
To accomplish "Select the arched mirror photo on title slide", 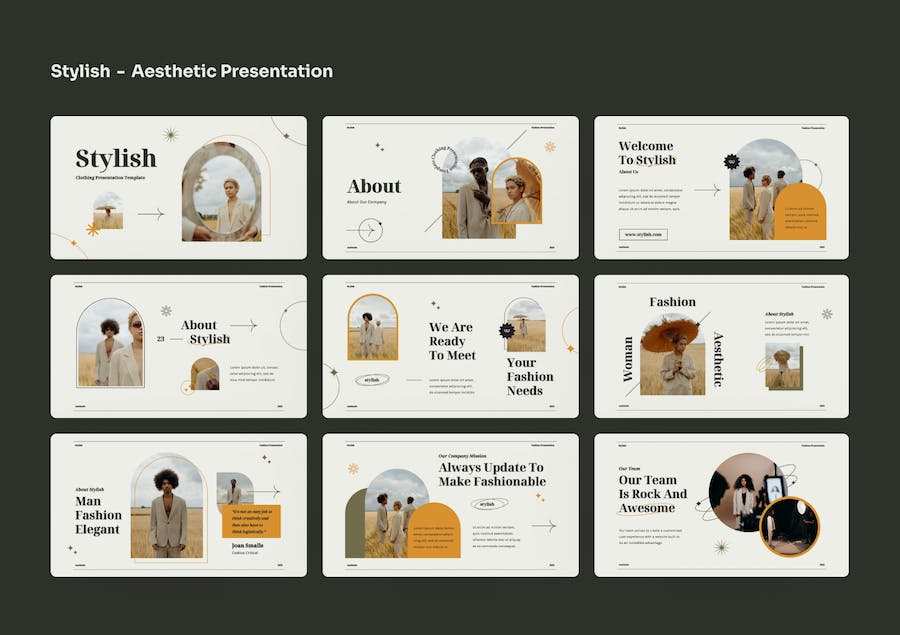I will (x=221, y=190).
